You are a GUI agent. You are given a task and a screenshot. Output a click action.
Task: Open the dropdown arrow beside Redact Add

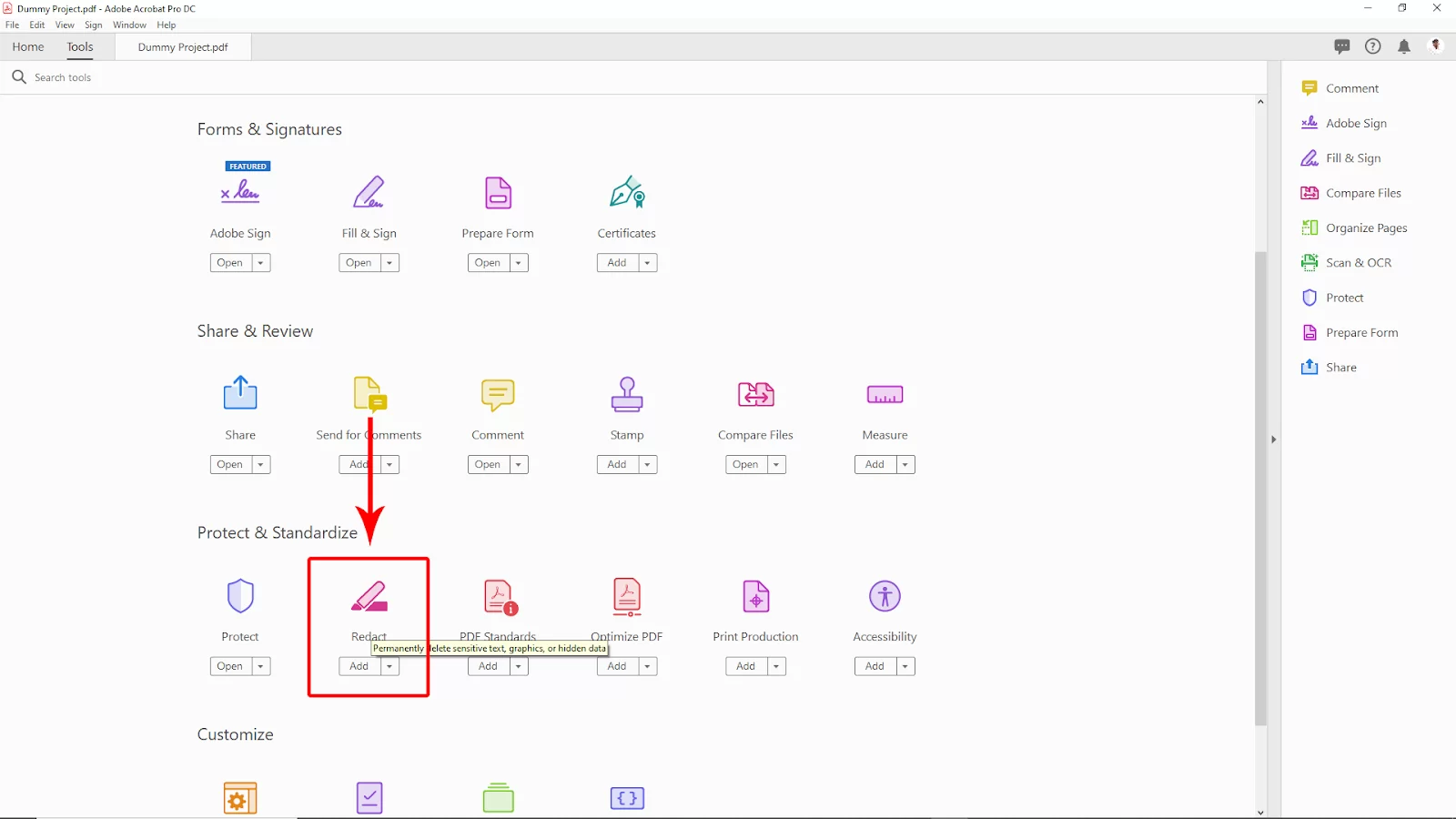pos(389,667)
